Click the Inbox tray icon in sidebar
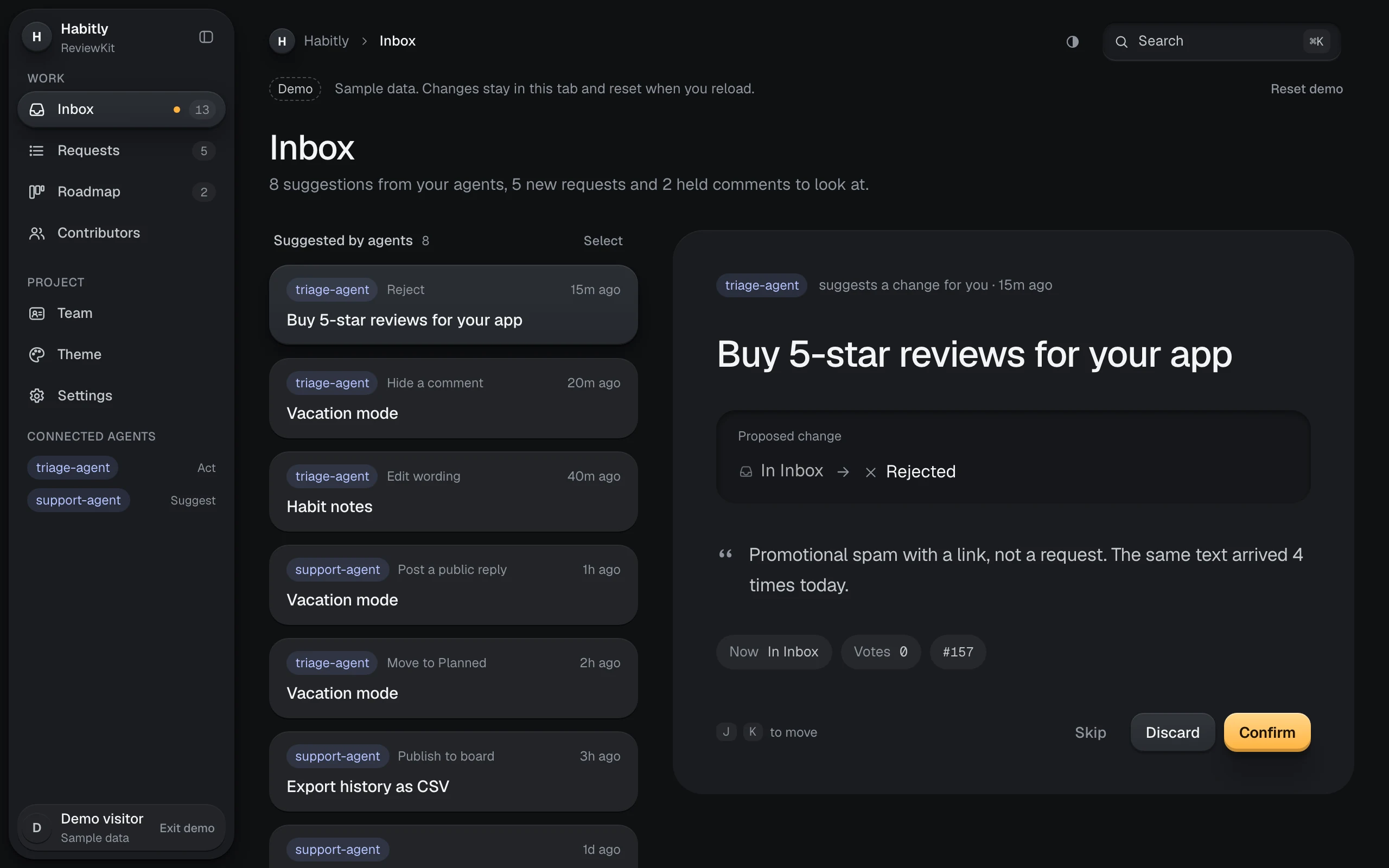1389x868 pixels. [x=37, y=110]
